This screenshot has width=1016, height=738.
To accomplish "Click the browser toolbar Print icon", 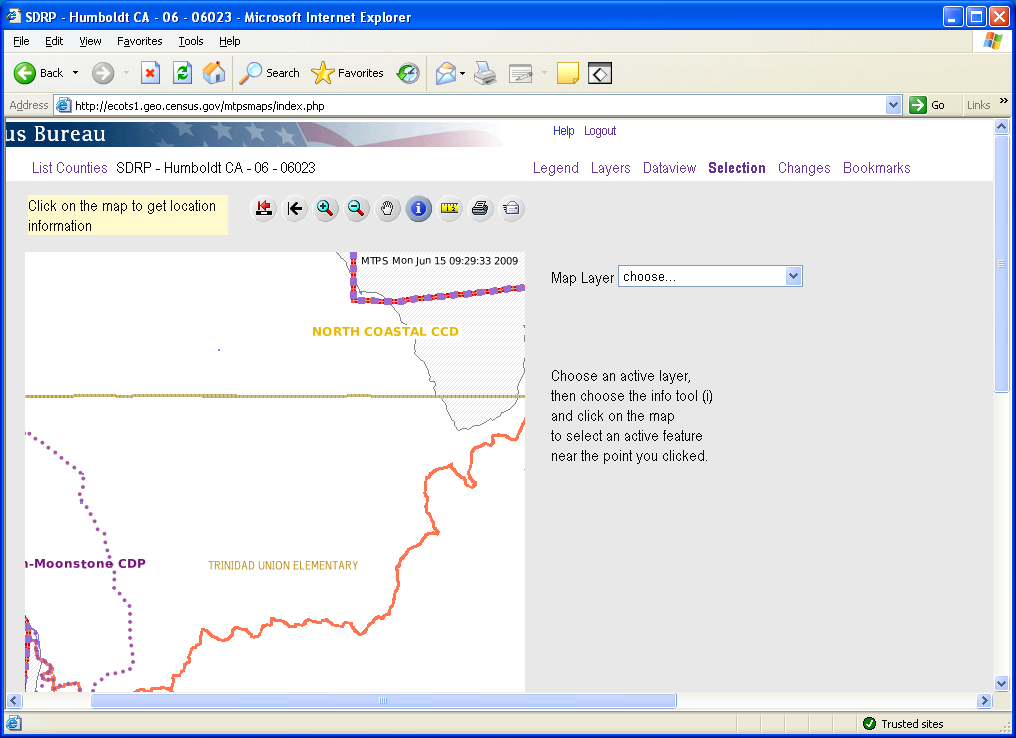I will coord(485,73).
